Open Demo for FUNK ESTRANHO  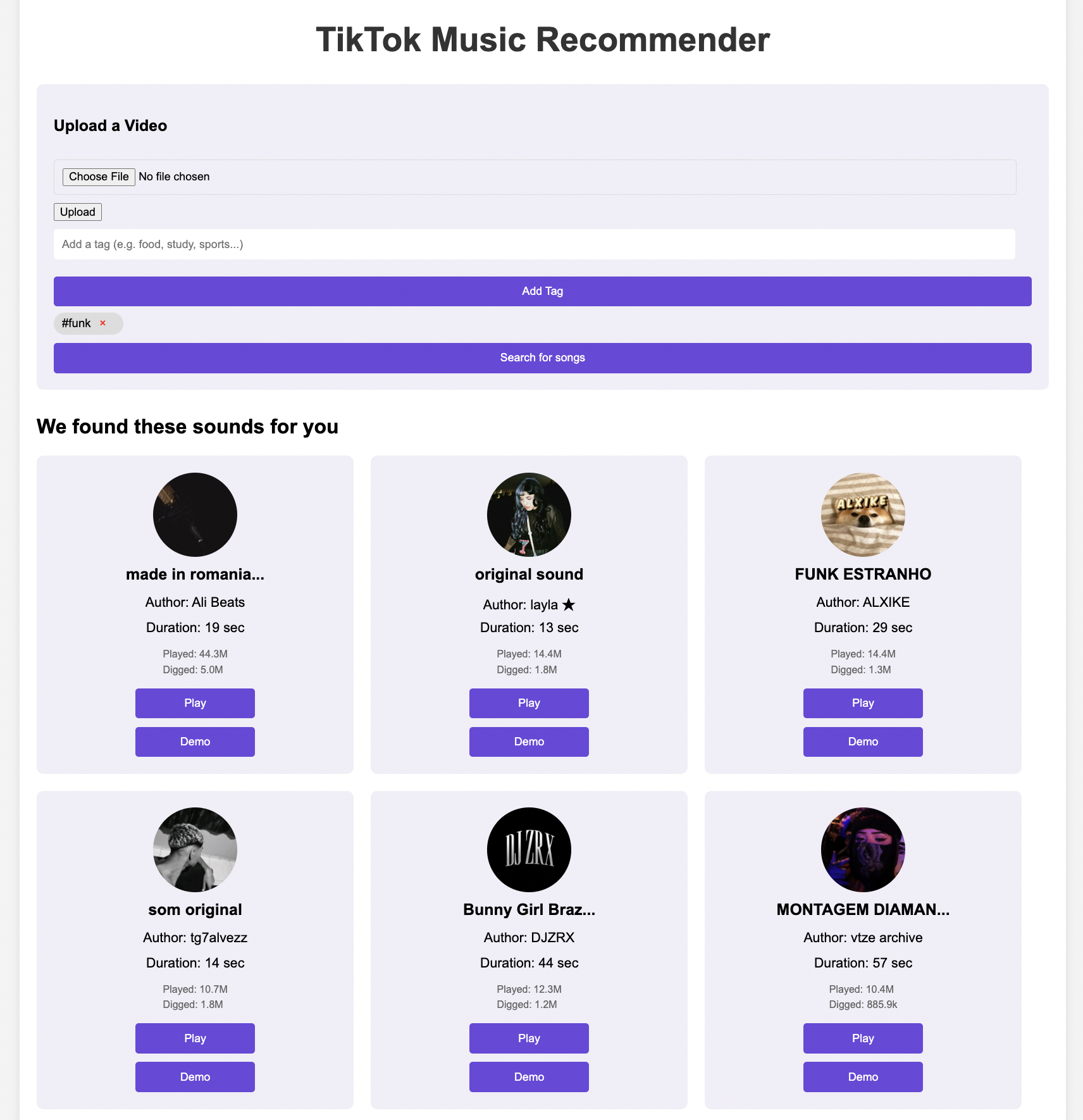pos(863,742)
